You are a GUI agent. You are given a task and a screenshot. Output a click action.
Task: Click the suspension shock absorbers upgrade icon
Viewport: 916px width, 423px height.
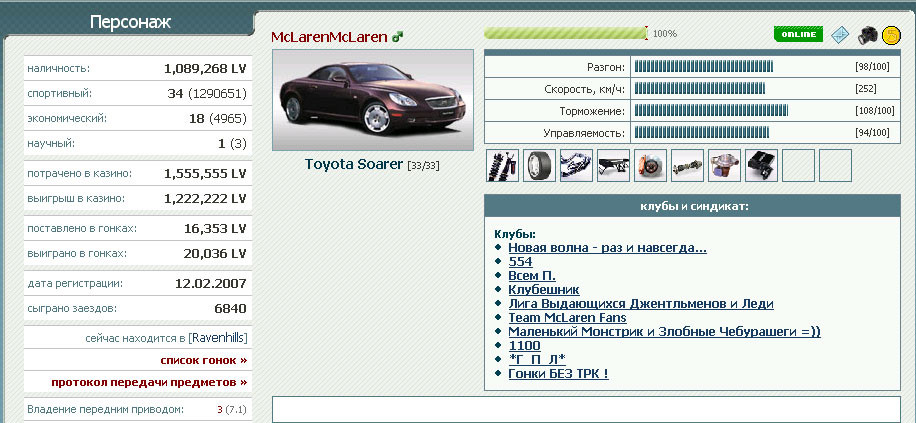501,166
